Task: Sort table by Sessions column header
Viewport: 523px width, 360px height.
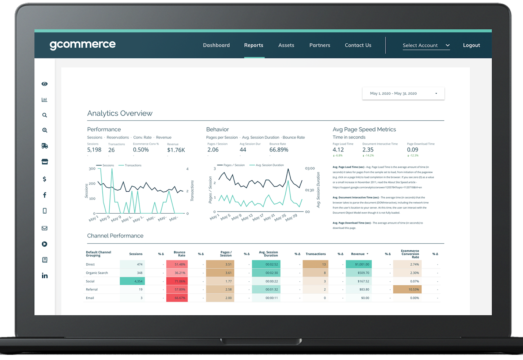Action: tap(136, 254)
